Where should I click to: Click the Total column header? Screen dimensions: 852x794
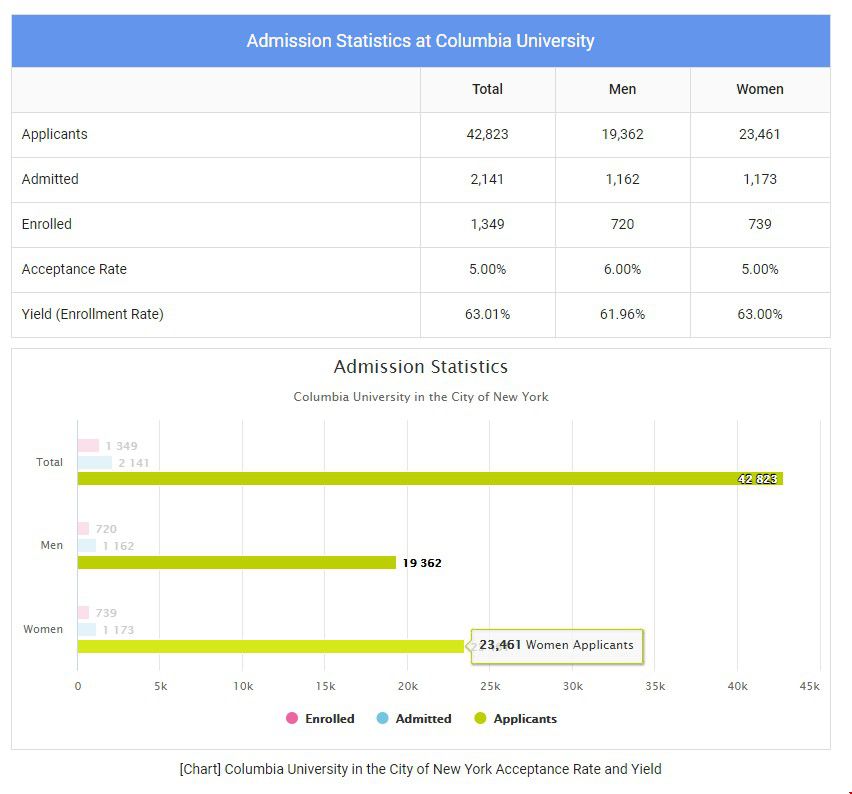(487, 89)
